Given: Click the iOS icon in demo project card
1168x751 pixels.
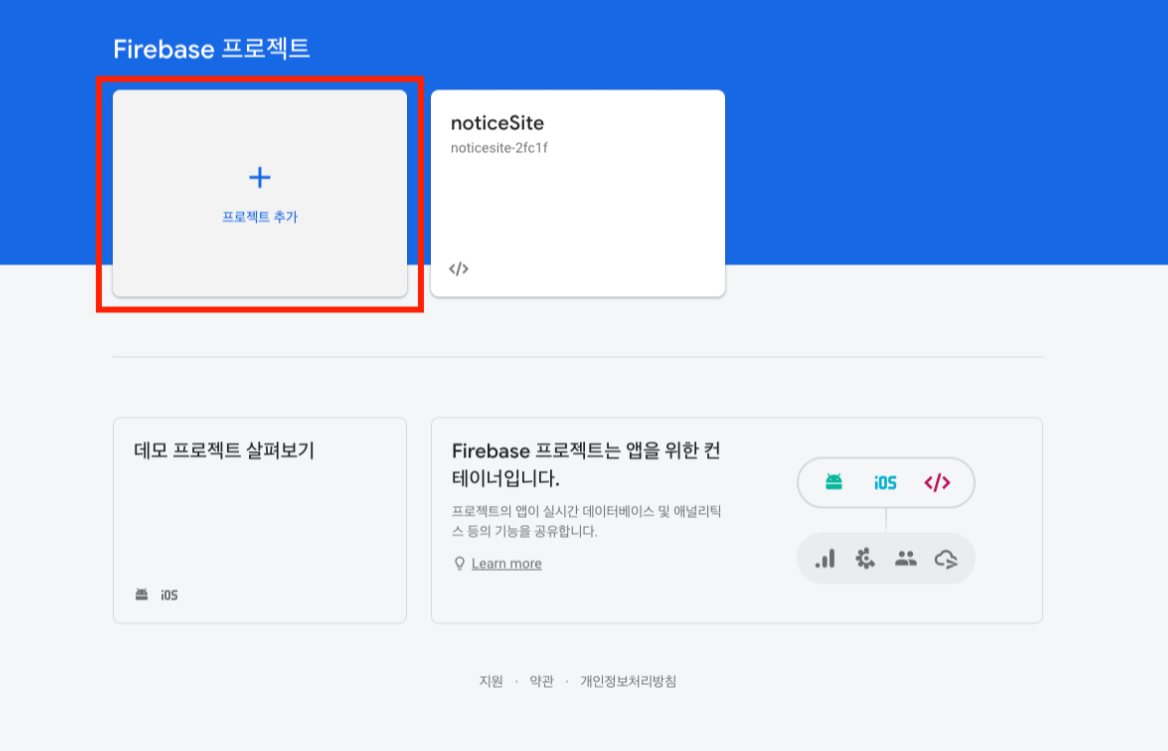Looking at the screenshot, I should click(x=169, y=595).
